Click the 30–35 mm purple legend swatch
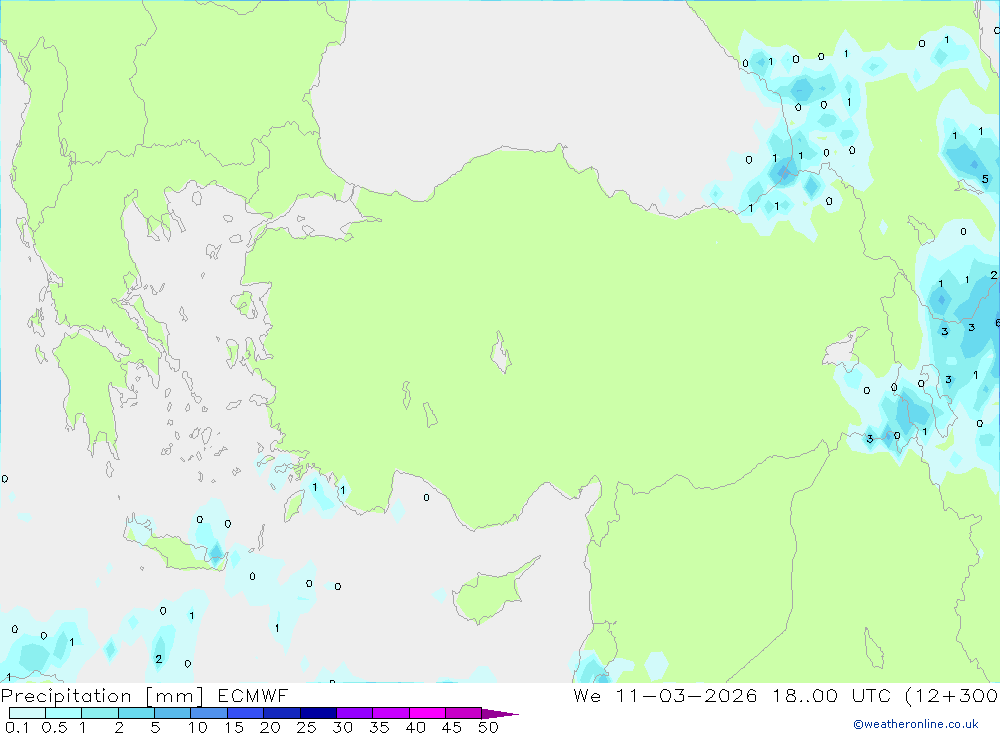The image size is (1000, 733). [355, 713]
